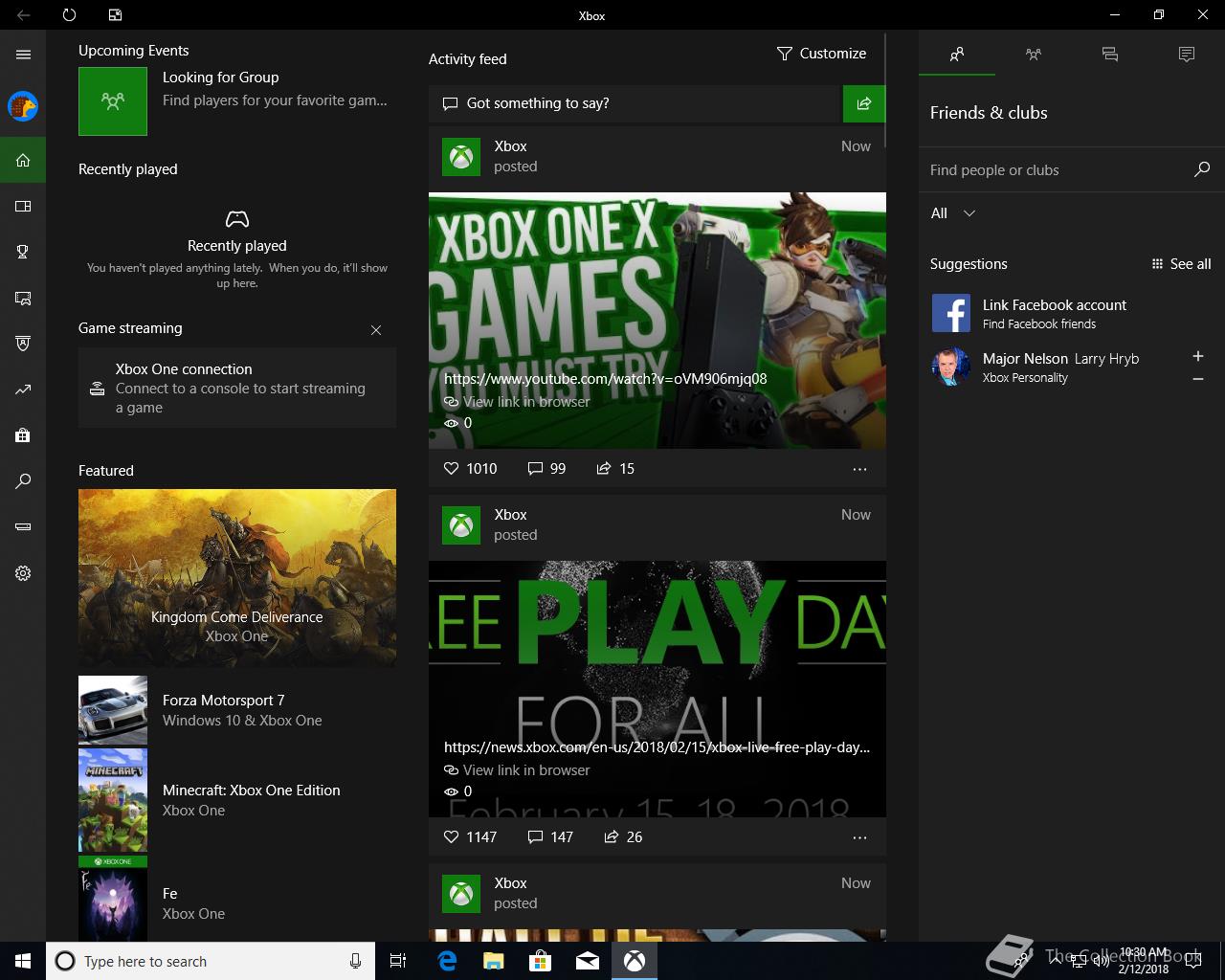Dismiss the Game streaming section
This screenshot has width=1225, height=980.
(376, 330)
